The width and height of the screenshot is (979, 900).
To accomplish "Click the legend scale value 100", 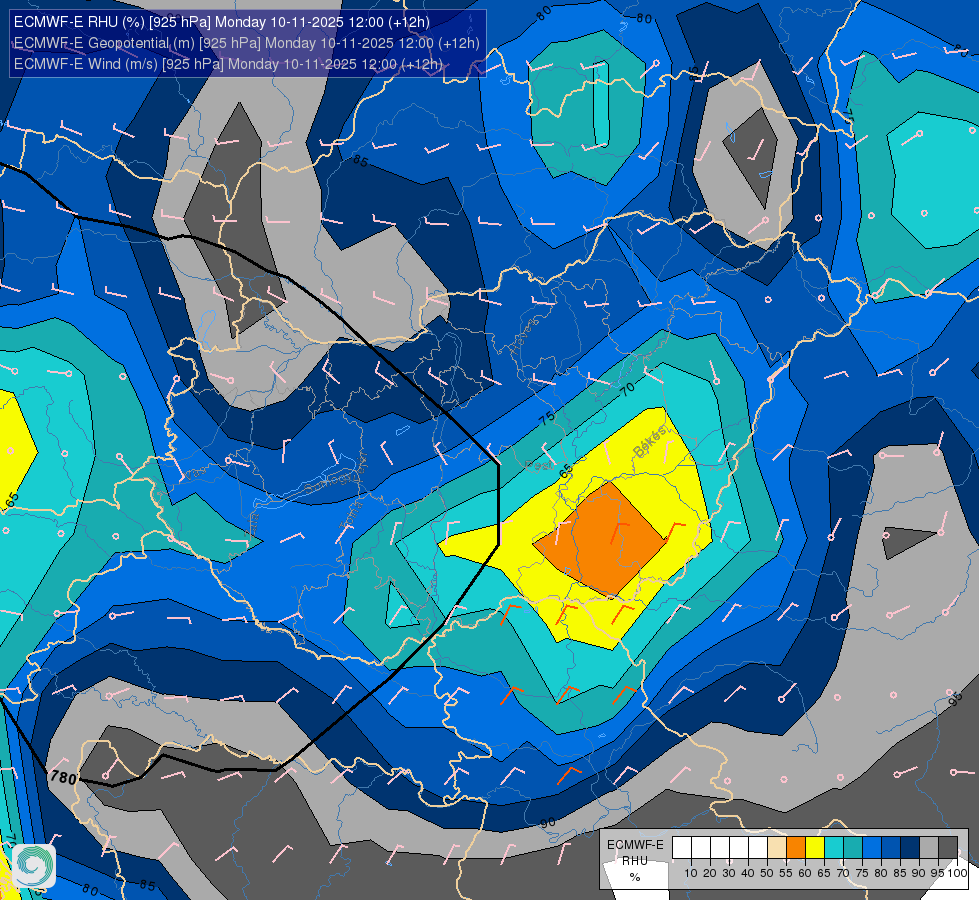I will click(x=957, y=873).
